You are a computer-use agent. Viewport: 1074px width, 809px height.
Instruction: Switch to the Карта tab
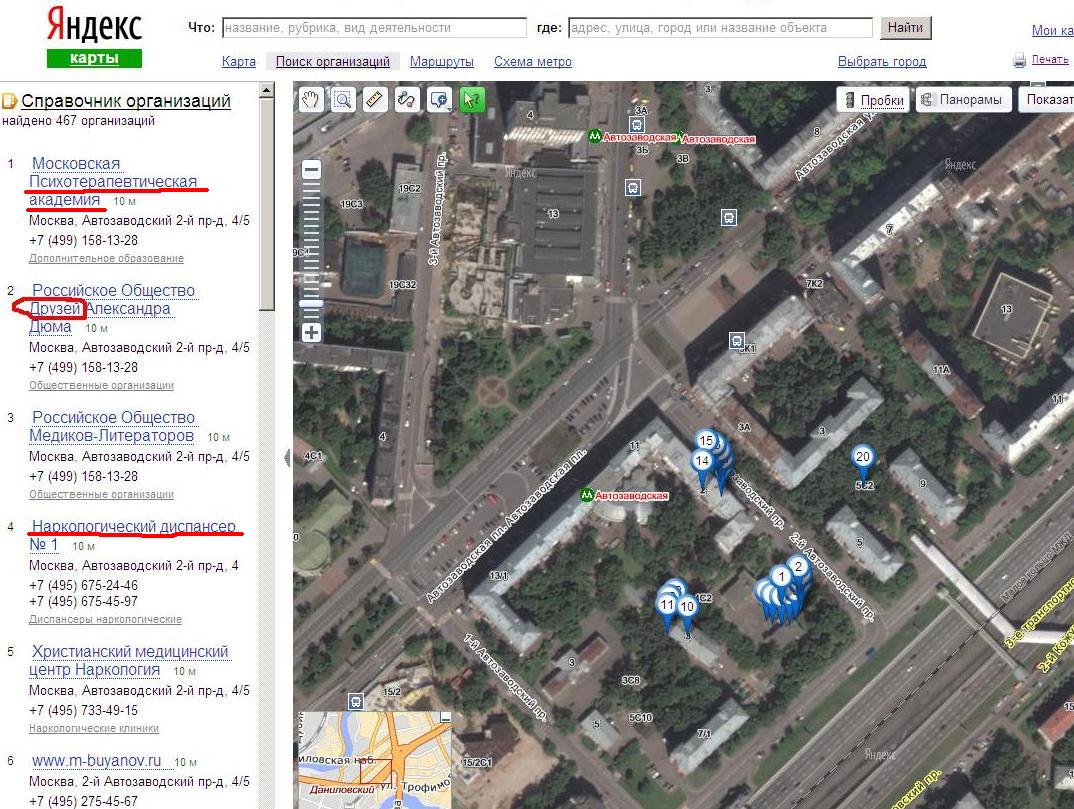click(x=239, y=62)
